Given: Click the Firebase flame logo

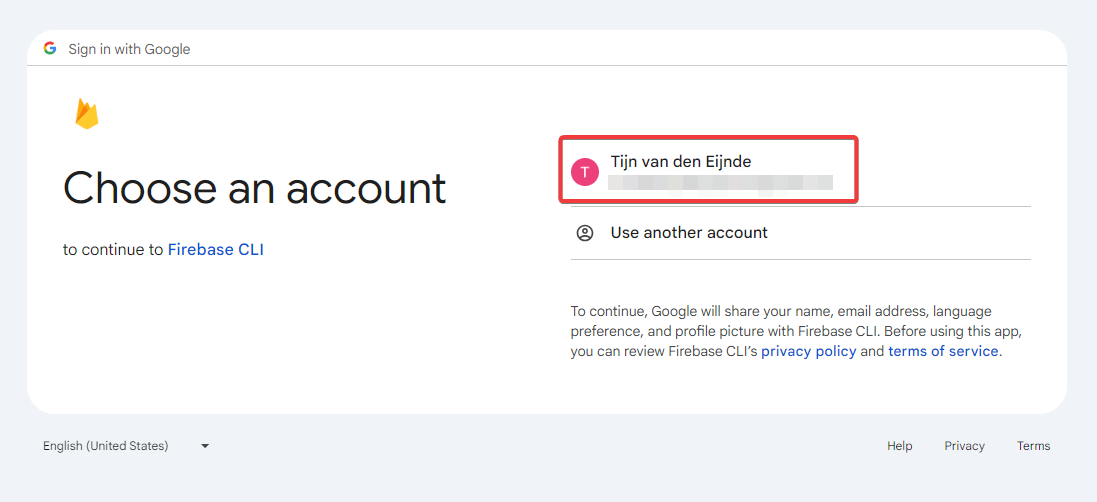Looking at the screenshot, I should point(87,114).
